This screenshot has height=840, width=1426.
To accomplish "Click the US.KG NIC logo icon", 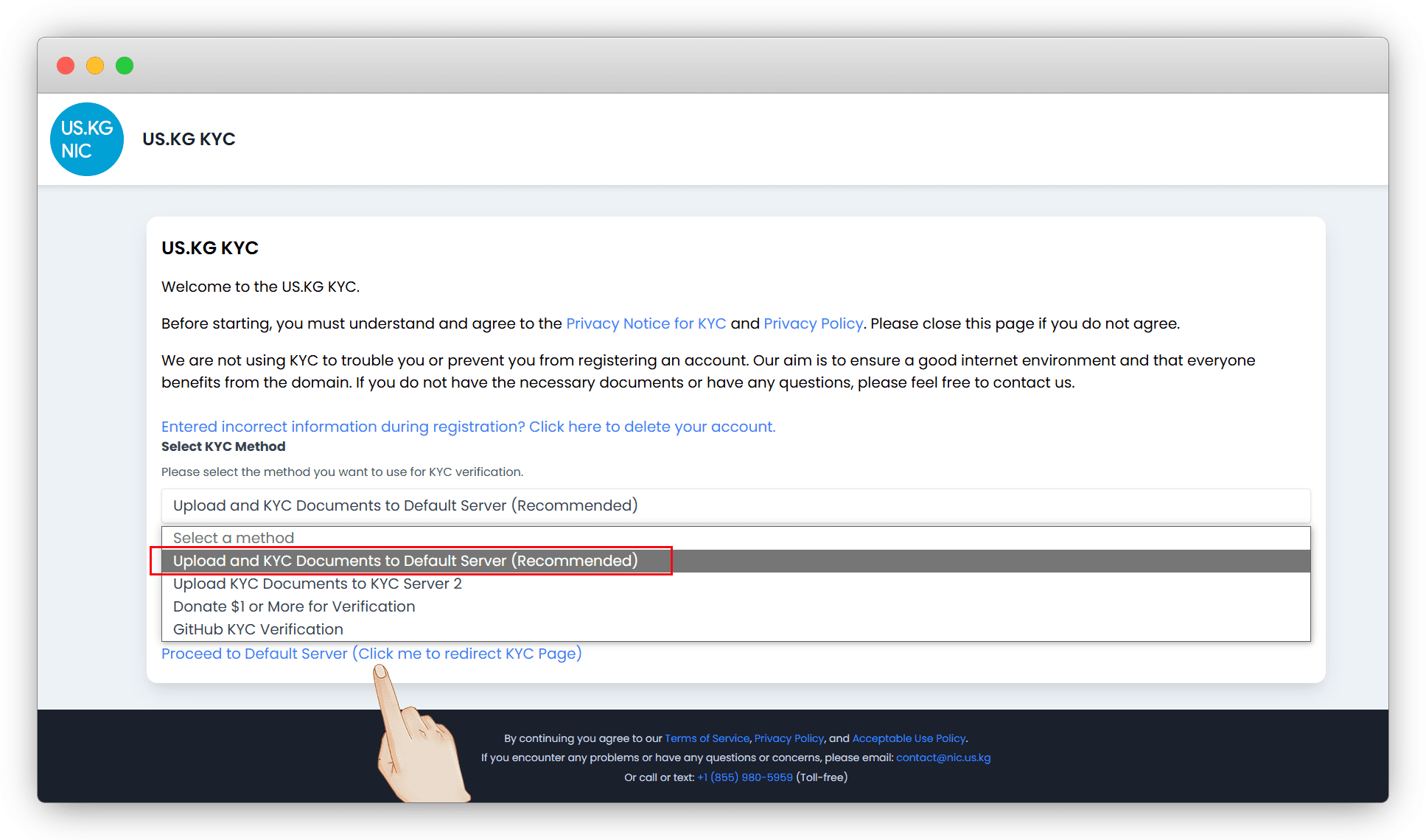I will [x=87, y=139].
